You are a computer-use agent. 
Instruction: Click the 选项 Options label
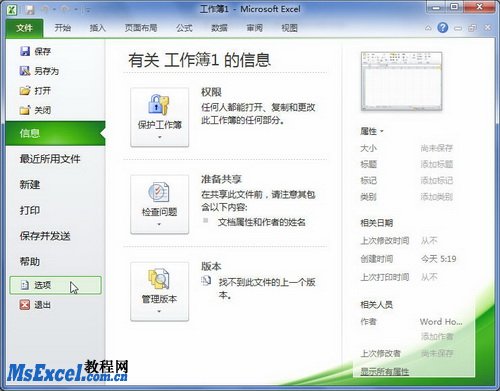[43, 285]
